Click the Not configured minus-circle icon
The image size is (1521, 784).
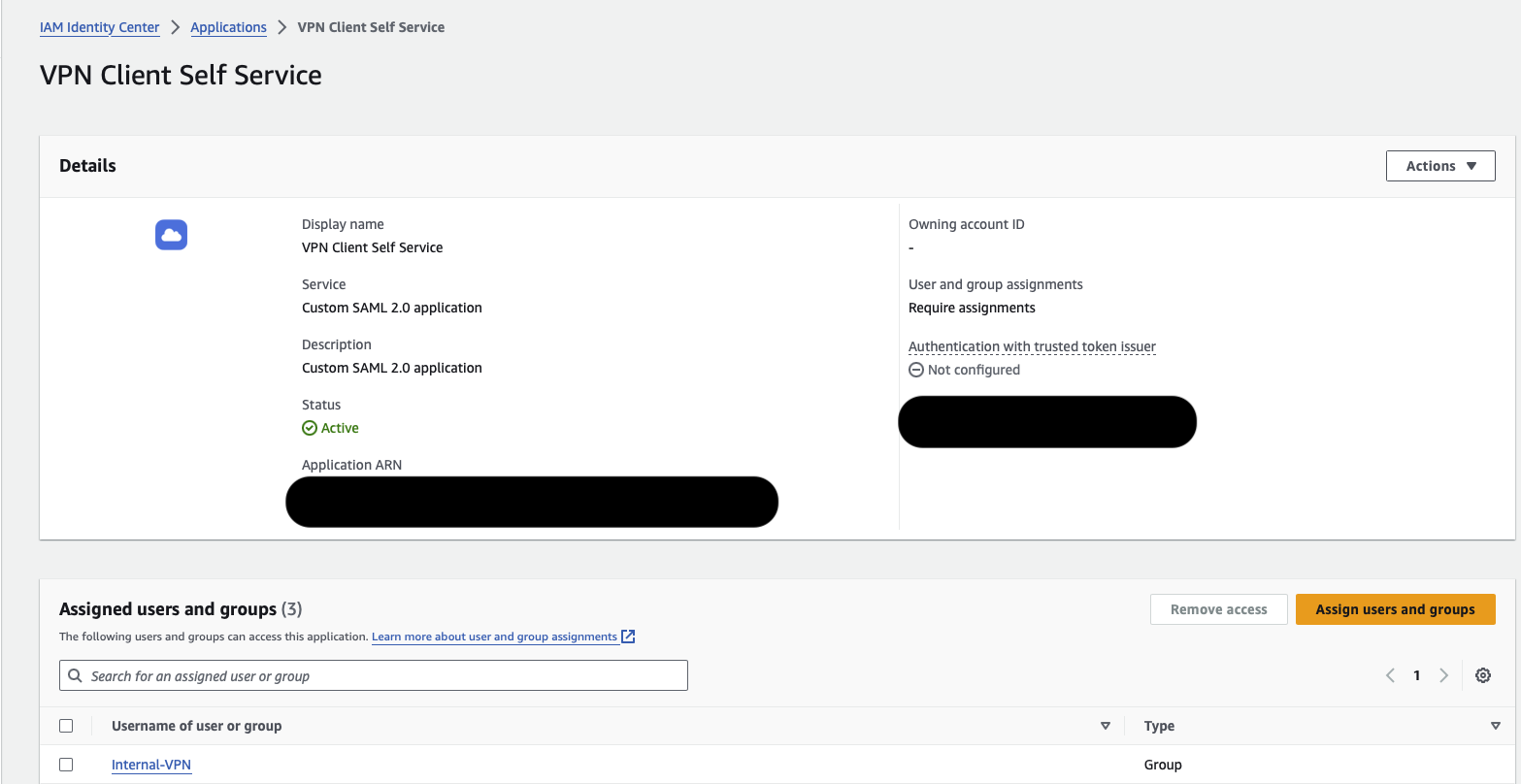click(x=915, y=370)
